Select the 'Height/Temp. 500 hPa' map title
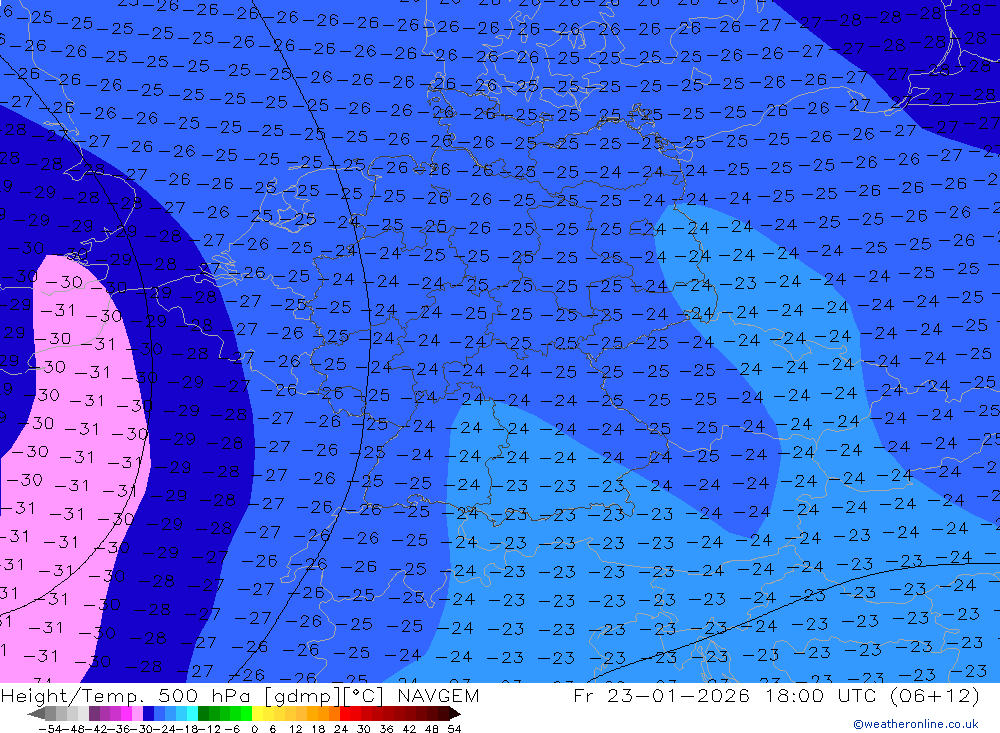This screenshot has height=733, width=1000. (x=125, y=696)
